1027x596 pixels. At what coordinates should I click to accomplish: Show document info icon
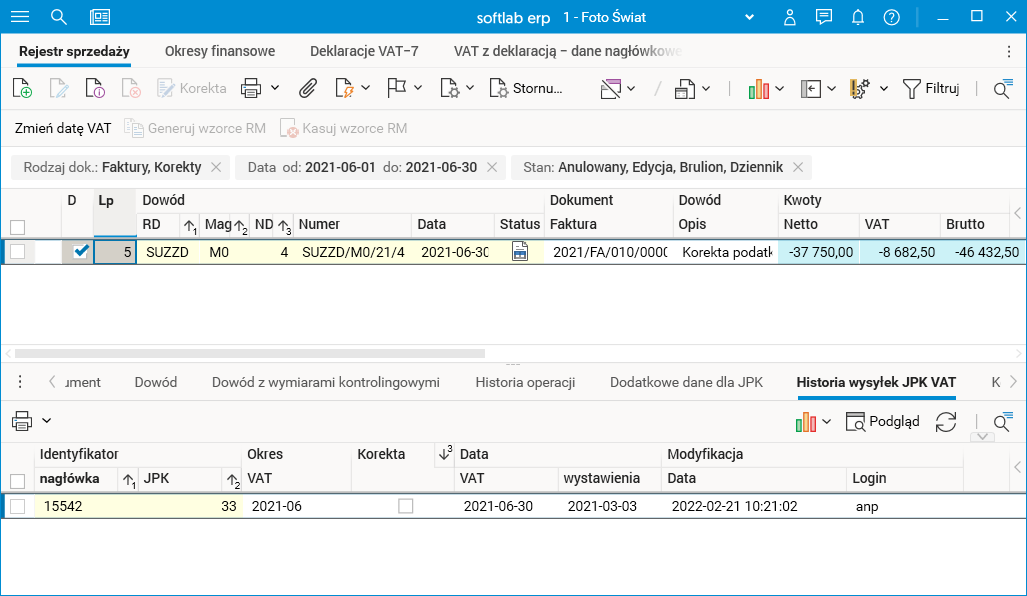[x=95, y=88]
